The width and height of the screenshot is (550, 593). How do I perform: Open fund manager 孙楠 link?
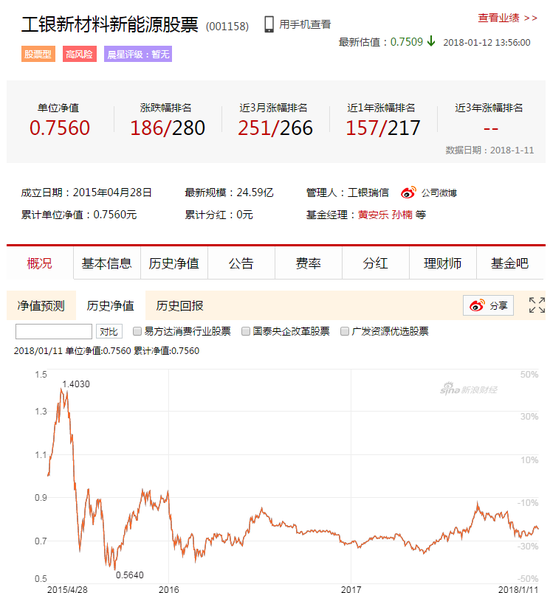pyautogui.click(x=402, y=214)
